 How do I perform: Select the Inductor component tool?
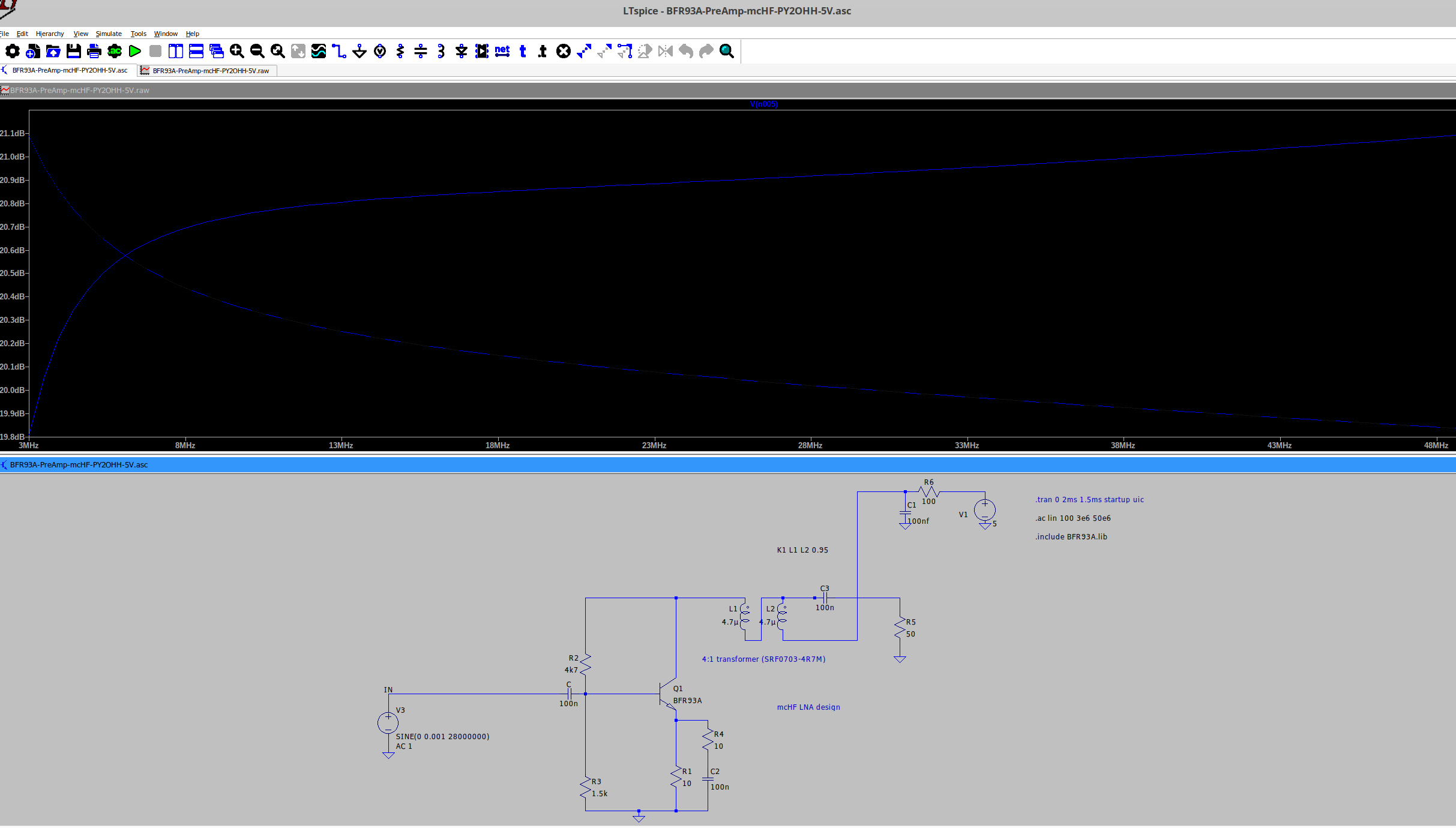[x=441, y=52]
